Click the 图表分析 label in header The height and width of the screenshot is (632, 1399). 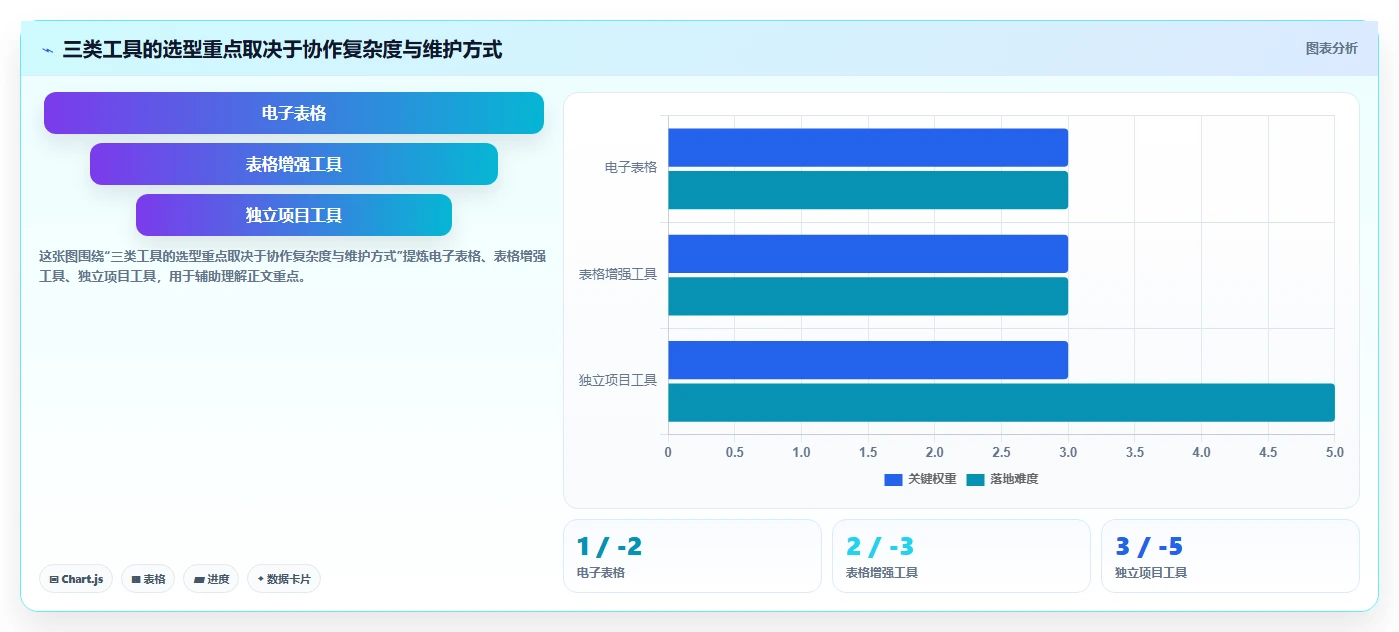point(1331,48)
